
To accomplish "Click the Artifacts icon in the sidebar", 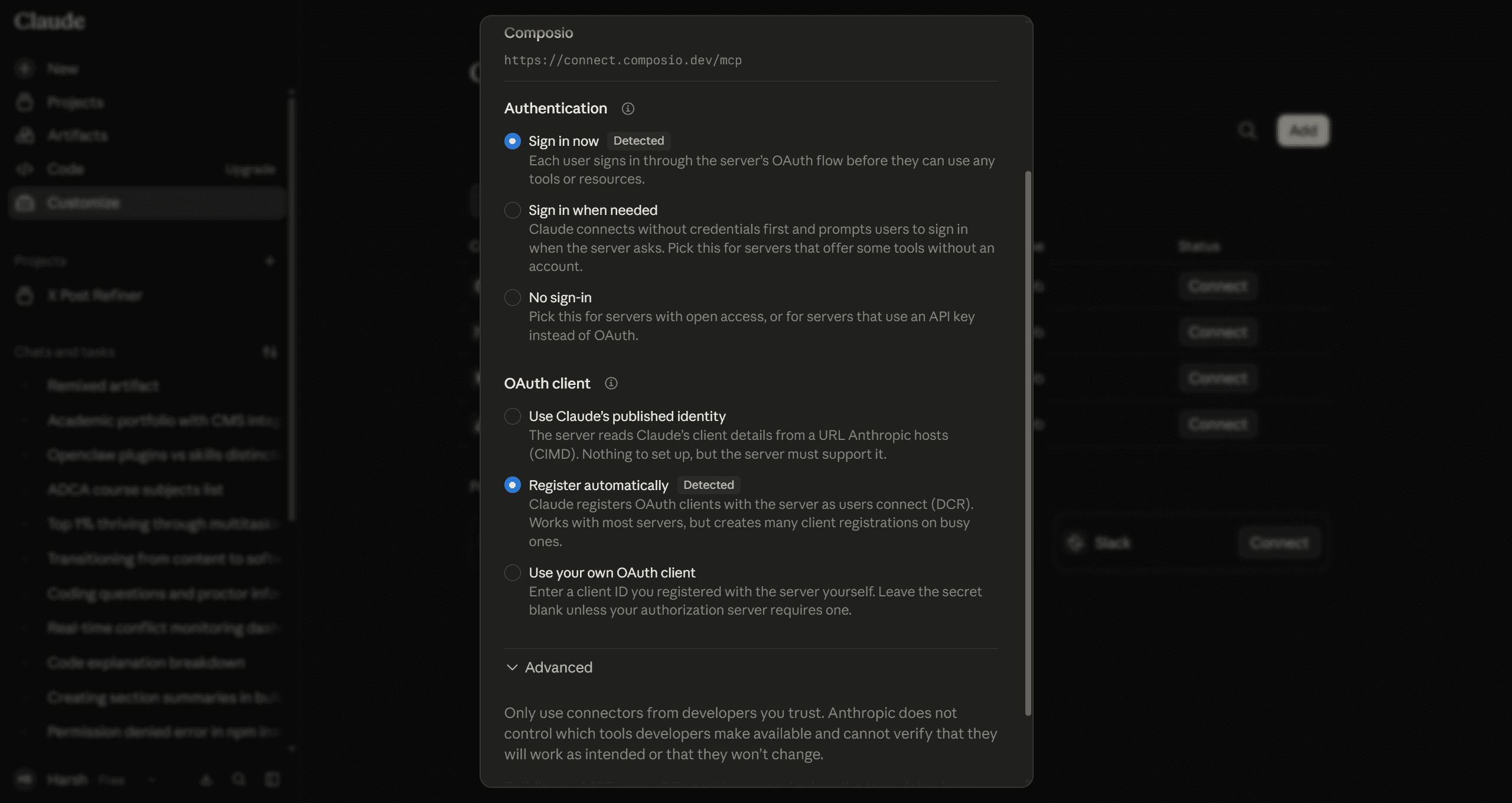I will [x=25, y=135].
